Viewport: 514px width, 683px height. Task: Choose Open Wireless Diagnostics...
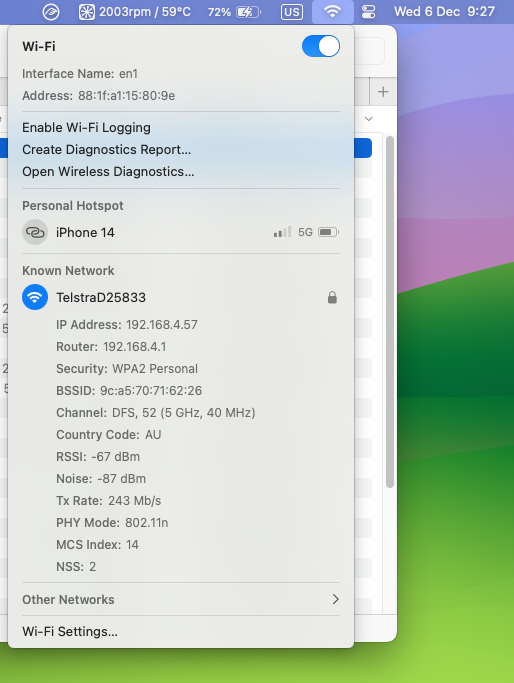click(x=108, y=172)
